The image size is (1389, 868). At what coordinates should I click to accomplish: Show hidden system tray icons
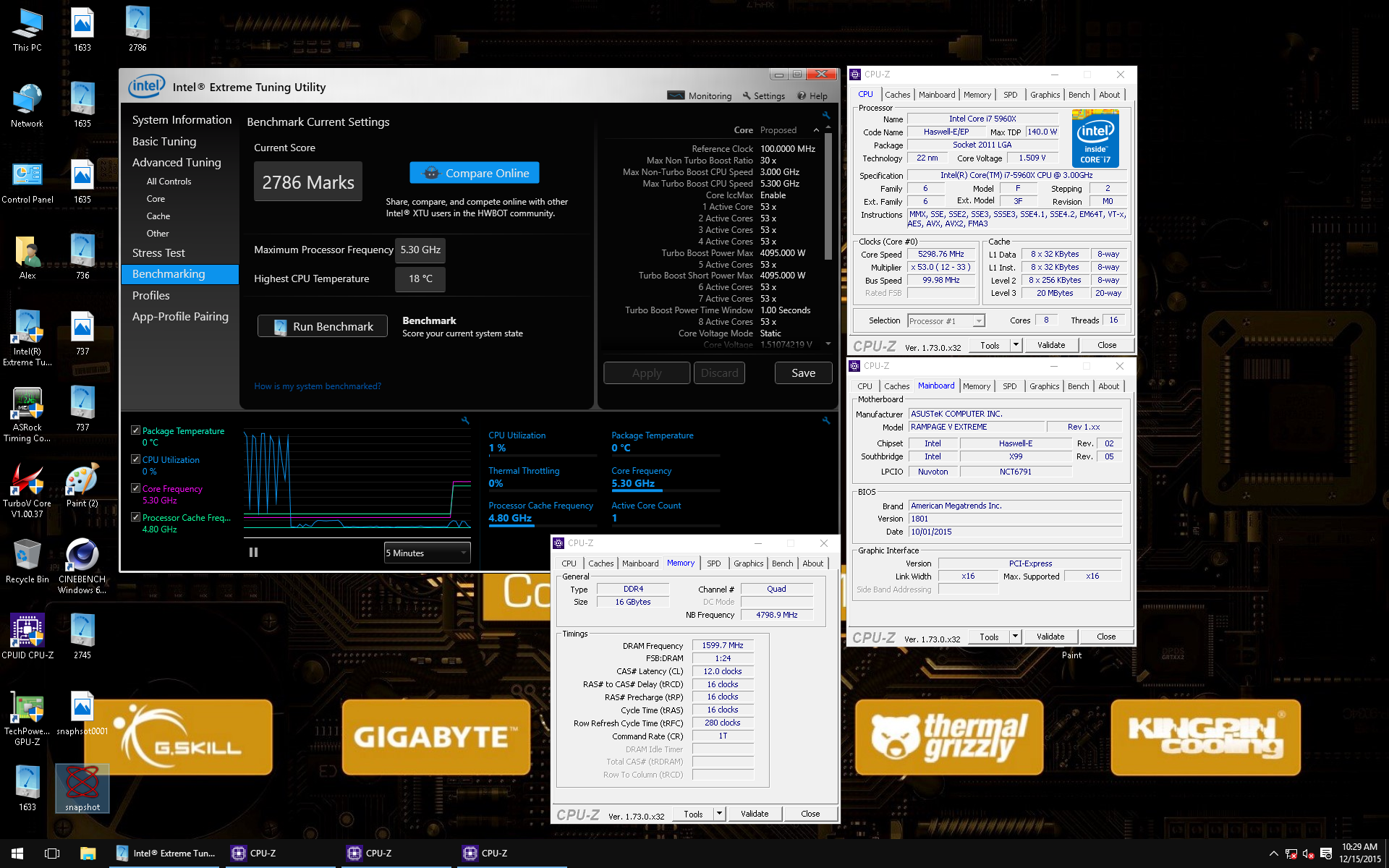pos(1273,854)
